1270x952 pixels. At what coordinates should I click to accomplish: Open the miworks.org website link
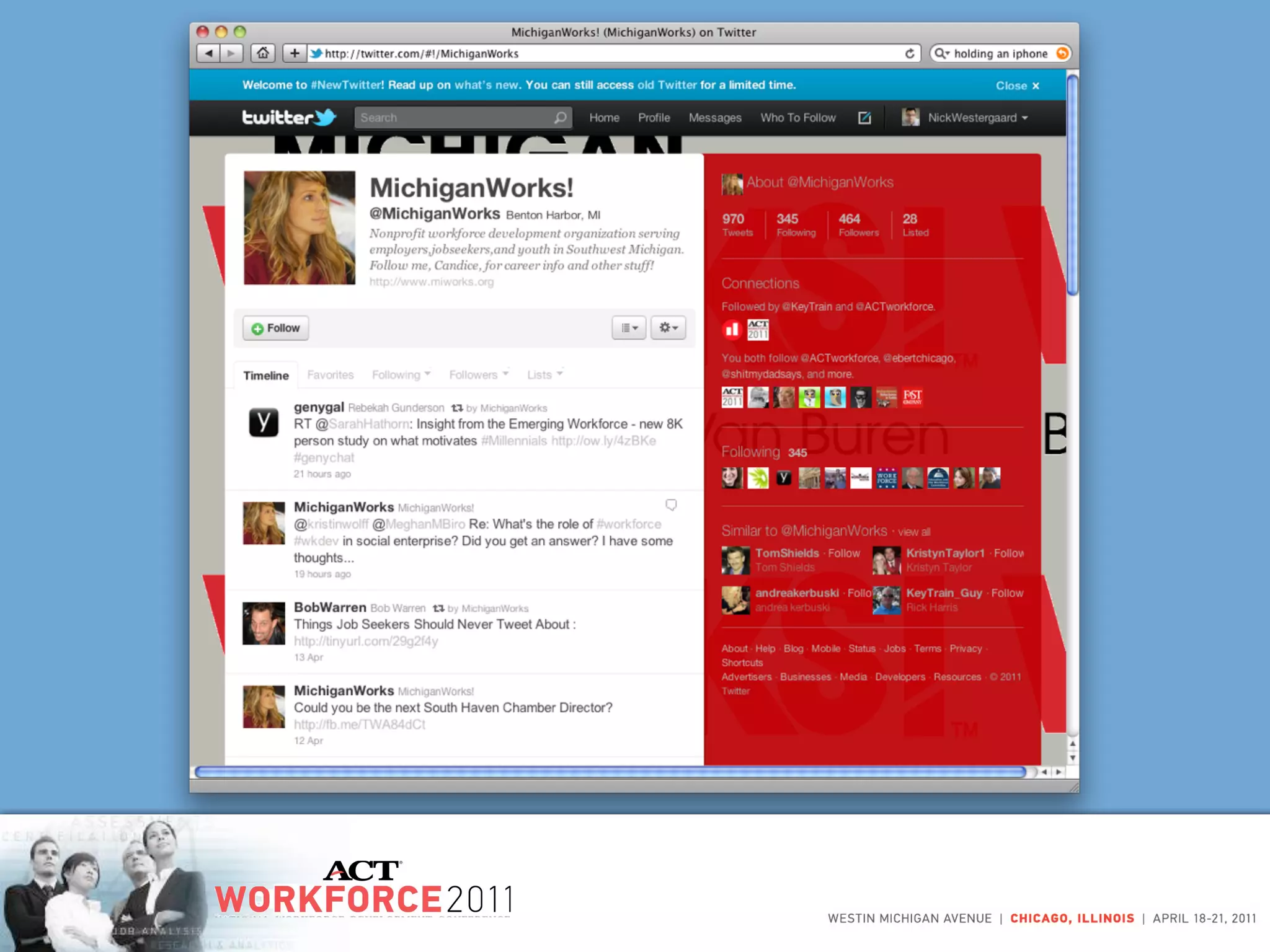[432, 282]
